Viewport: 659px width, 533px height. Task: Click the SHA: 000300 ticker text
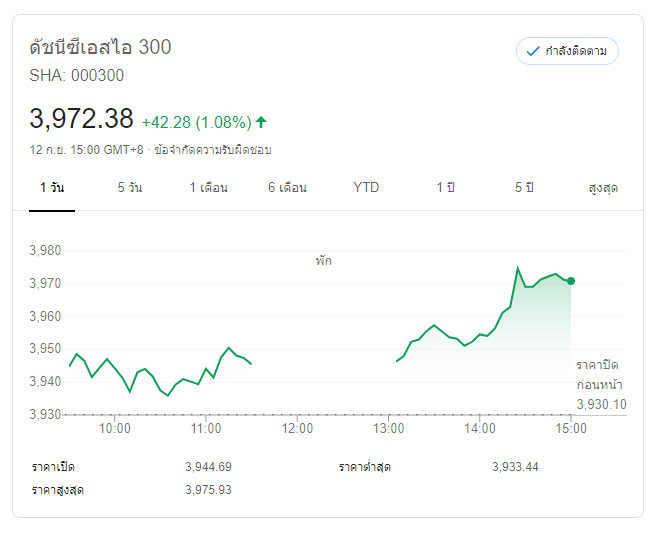[x=77, y=75]
